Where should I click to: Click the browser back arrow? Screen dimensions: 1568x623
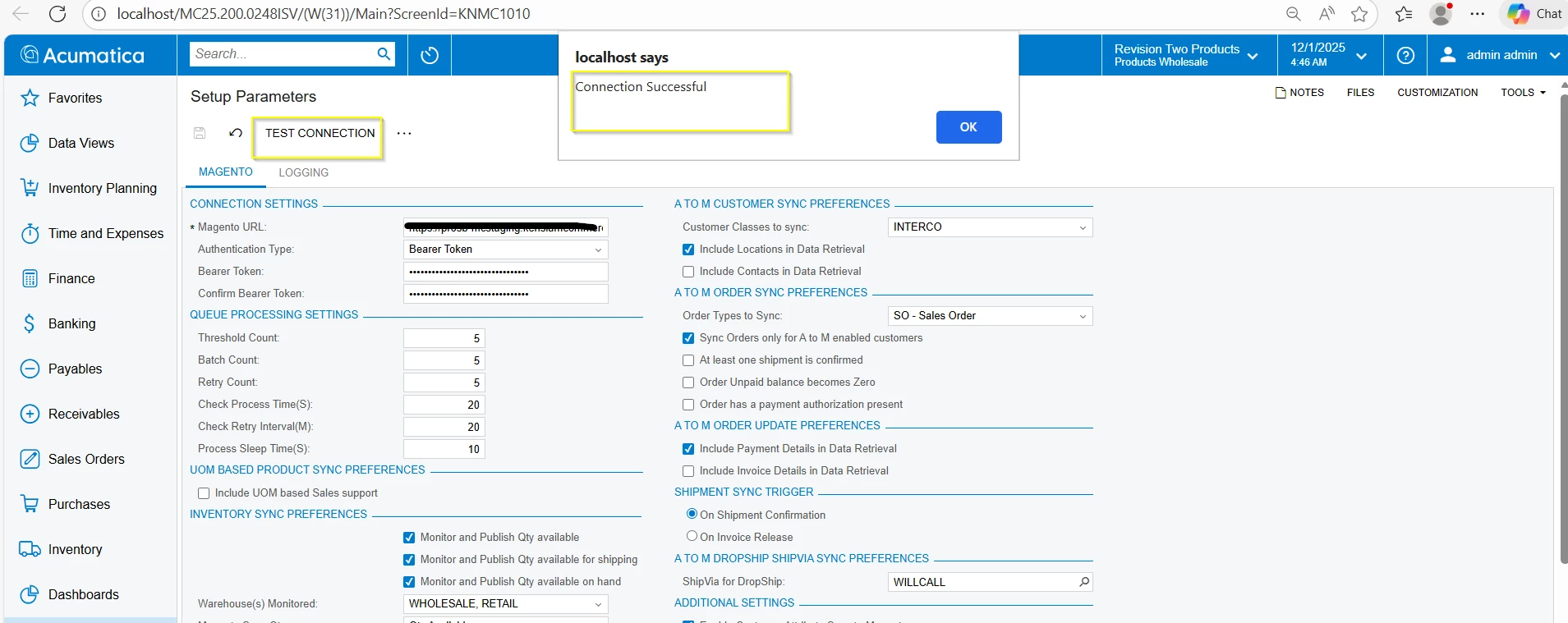point(21,14)
